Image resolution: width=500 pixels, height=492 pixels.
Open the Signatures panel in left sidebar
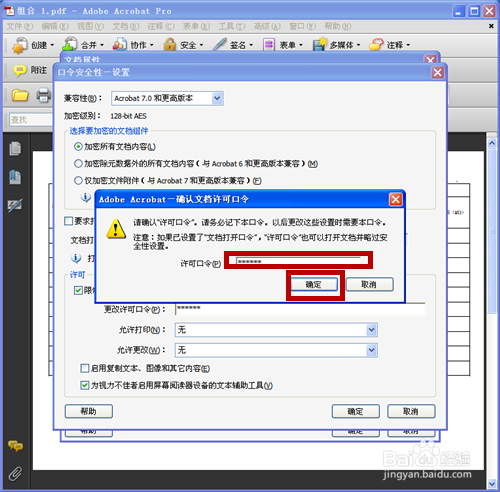pos(15,205)
